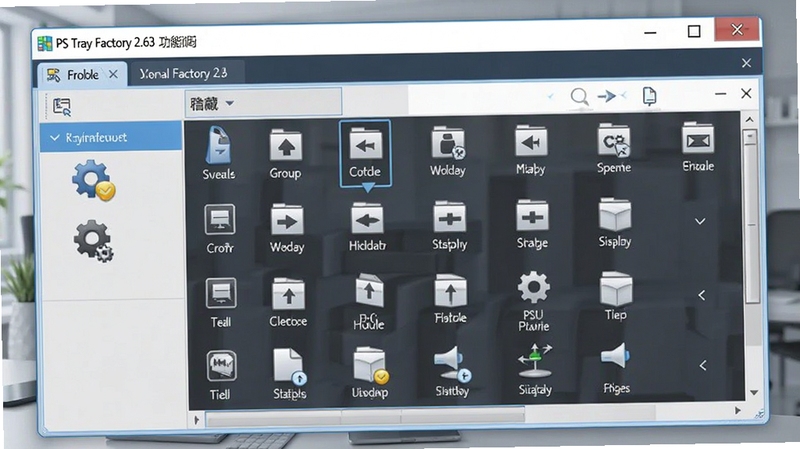
Task: Open the Tiep box icon
Action: point(616,288)
